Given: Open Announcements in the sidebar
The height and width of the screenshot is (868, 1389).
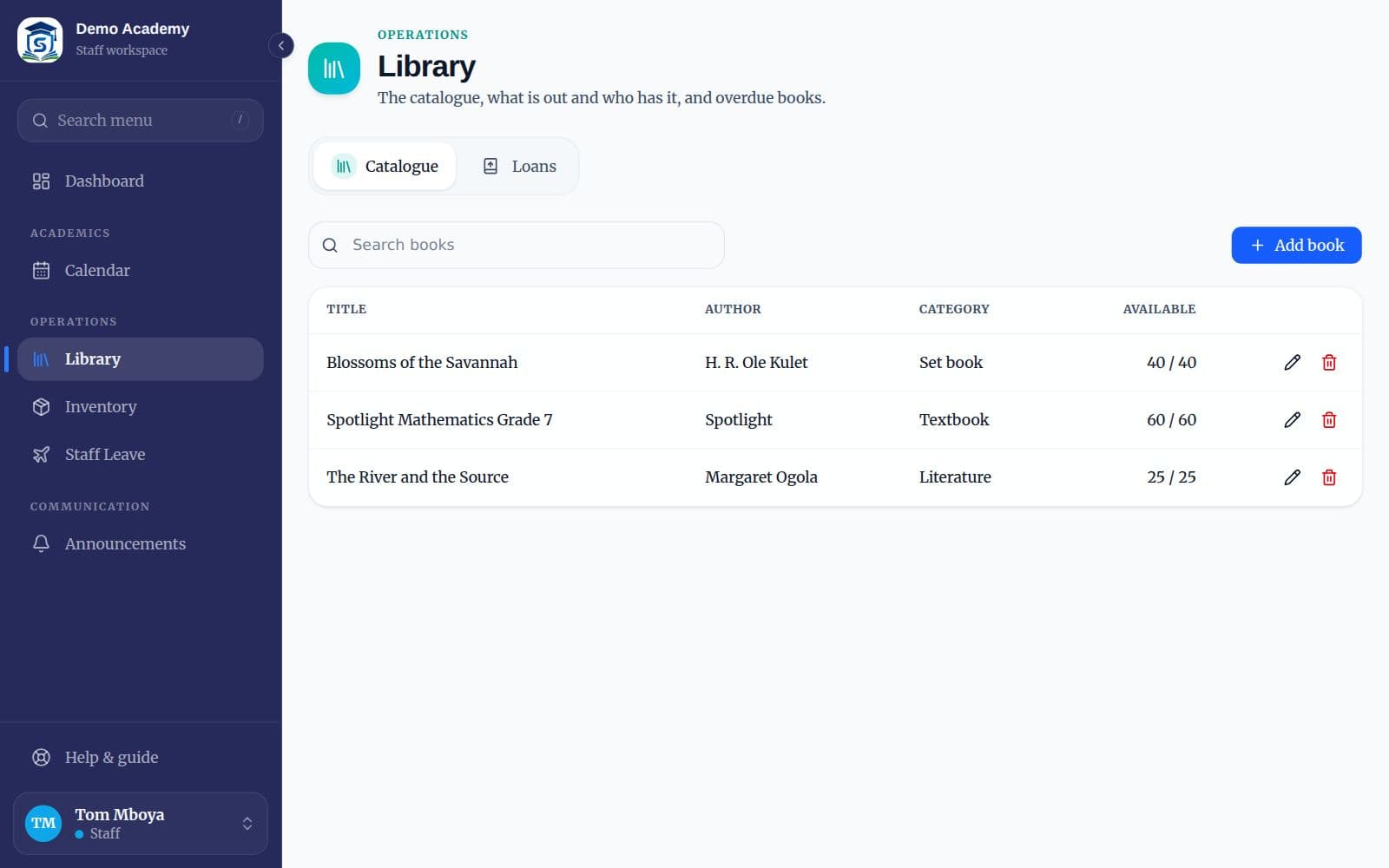Looking at the screenshot, I should 141,544.
